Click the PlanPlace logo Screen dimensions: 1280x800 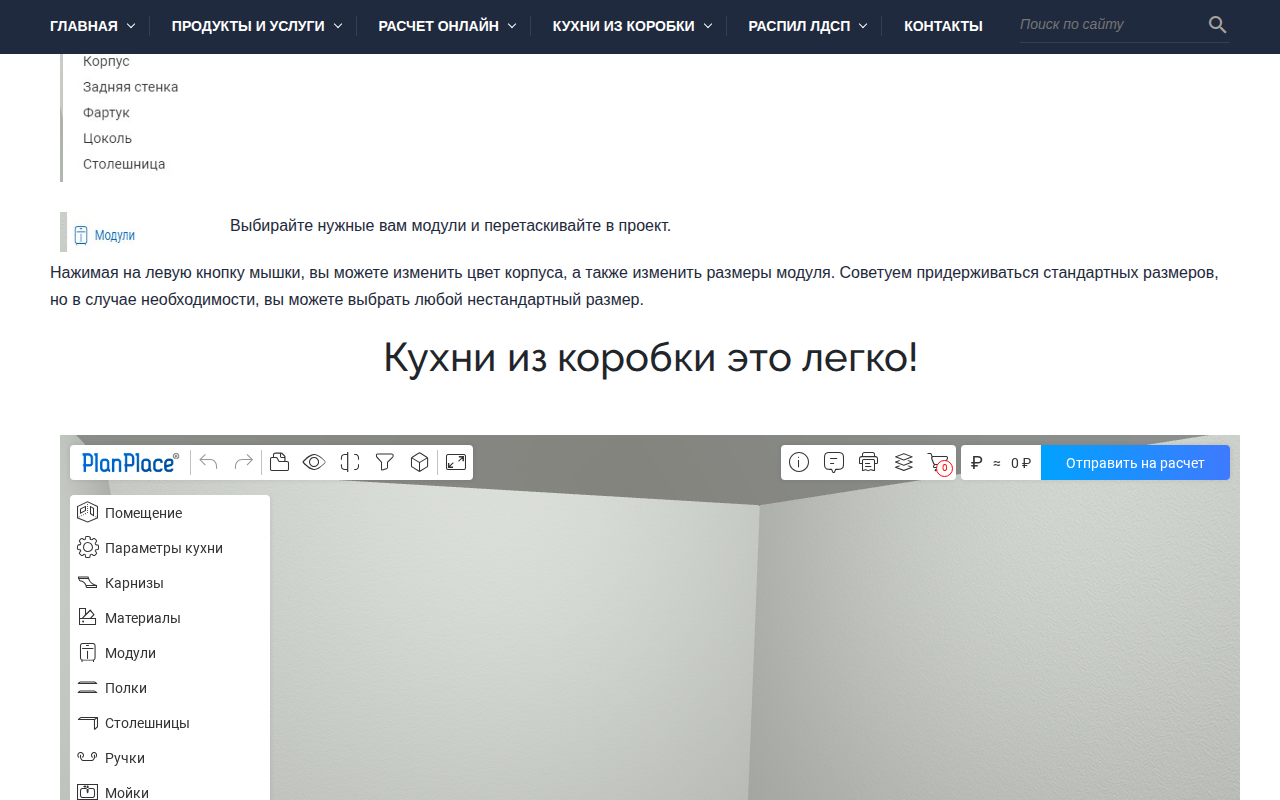click(x=130, y=462)
